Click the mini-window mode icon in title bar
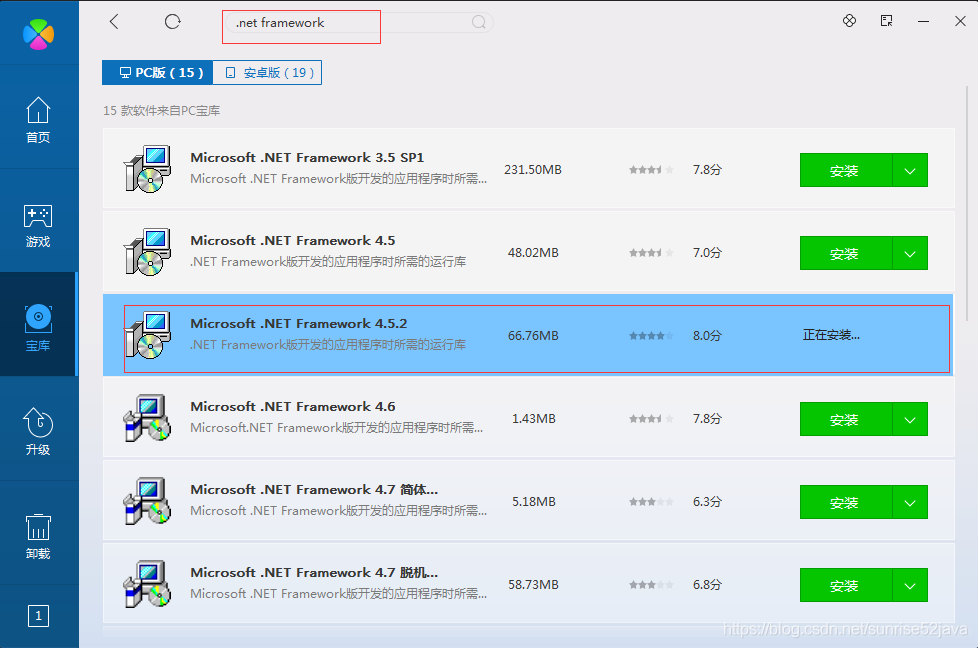The width and height of the screenshot is (978, 648). pyautogui.click(x=886, y=21)
